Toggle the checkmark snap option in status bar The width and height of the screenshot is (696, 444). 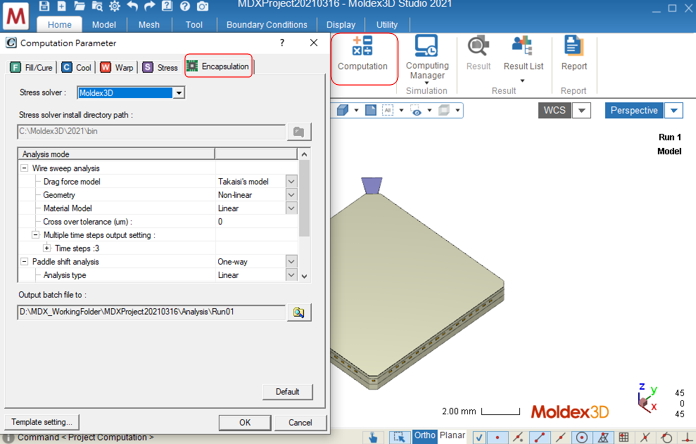[478, 437]
